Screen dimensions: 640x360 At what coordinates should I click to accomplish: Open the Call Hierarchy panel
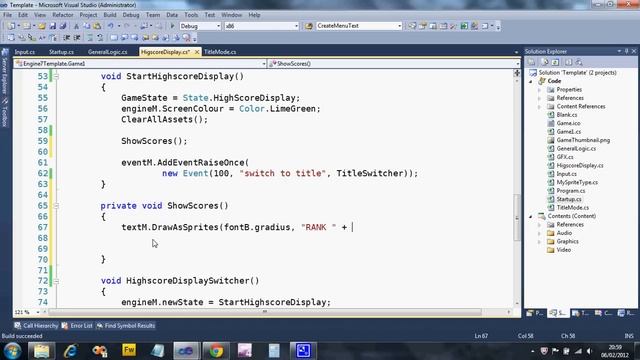pyautogui.click(x=36, y=326)
